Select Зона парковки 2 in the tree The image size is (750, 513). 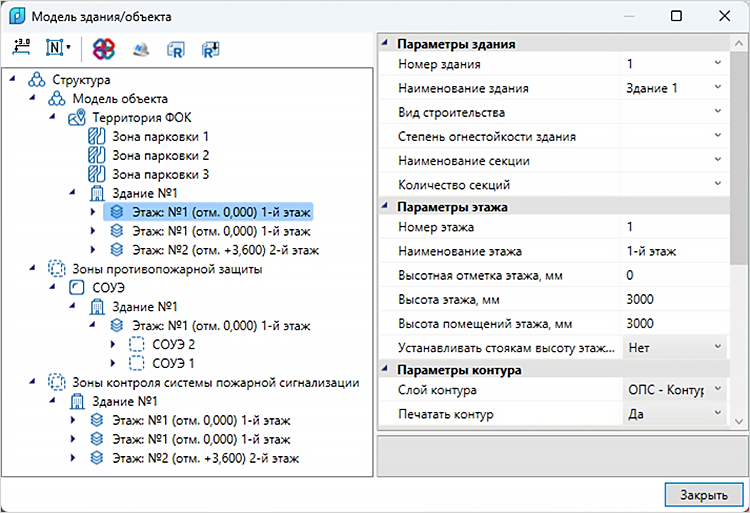click(x=160, y=155)
